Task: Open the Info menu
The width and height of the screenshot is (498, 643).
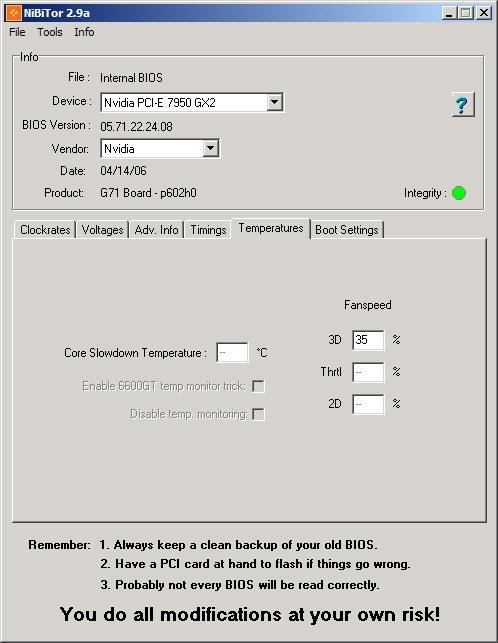Action: (x=84, y=32)
